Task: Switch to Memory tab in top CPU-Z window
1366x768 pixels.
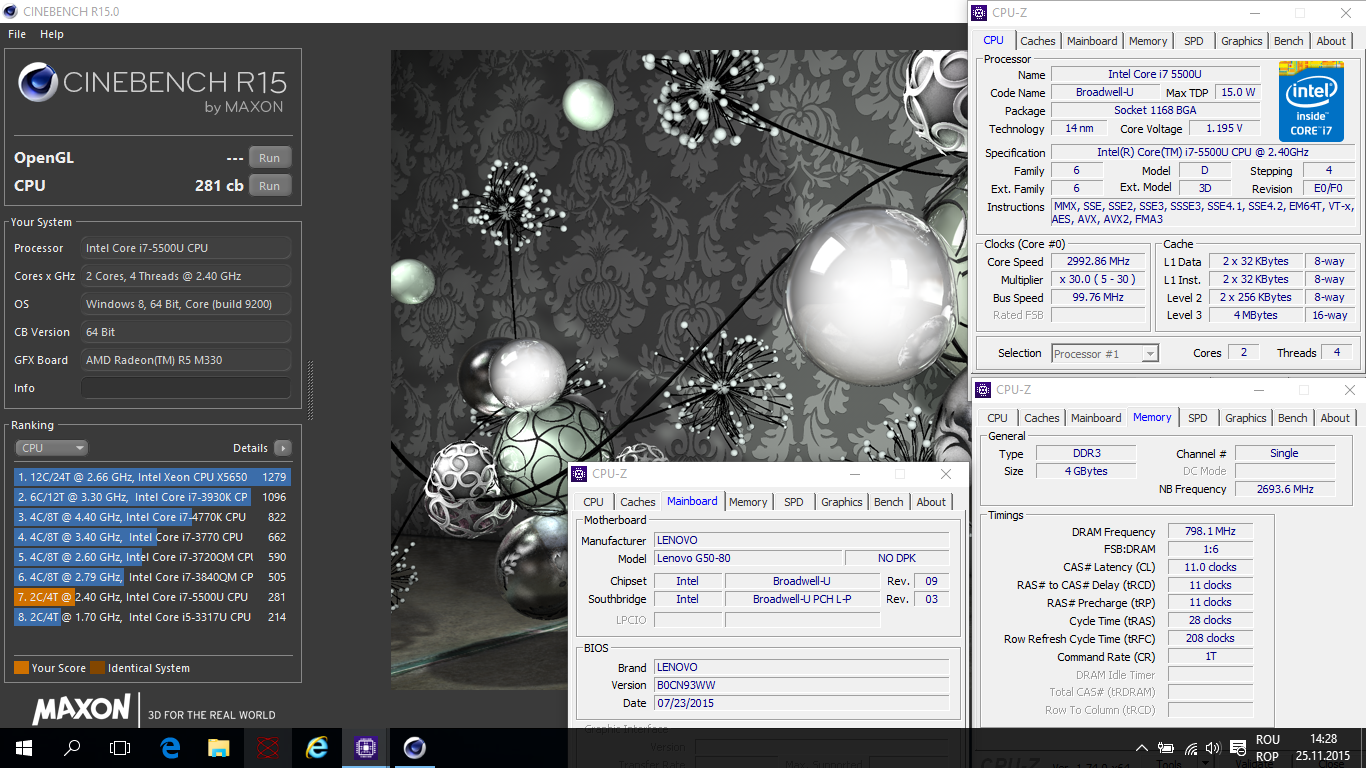Action: click(x=1148, y=41)
